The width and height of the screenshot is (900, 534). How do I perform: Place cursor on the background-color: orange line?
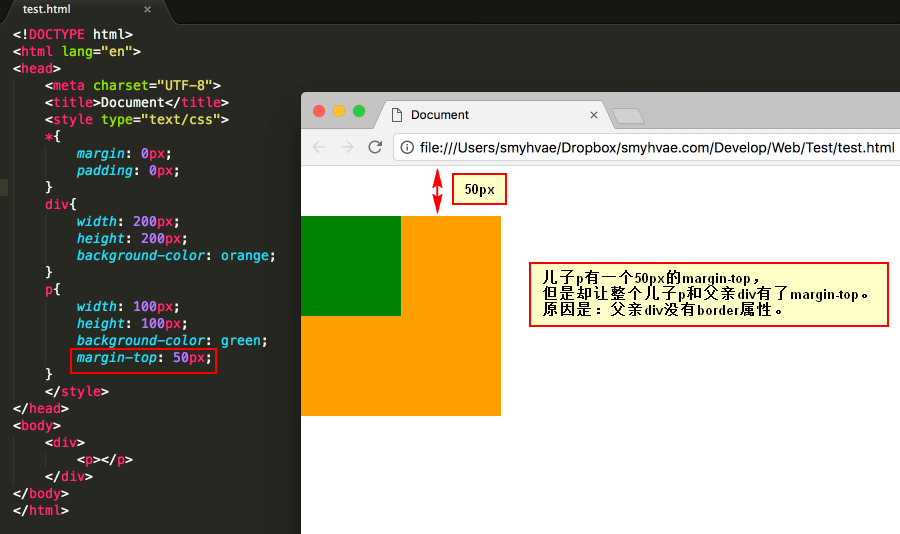[x=174, y=256]
